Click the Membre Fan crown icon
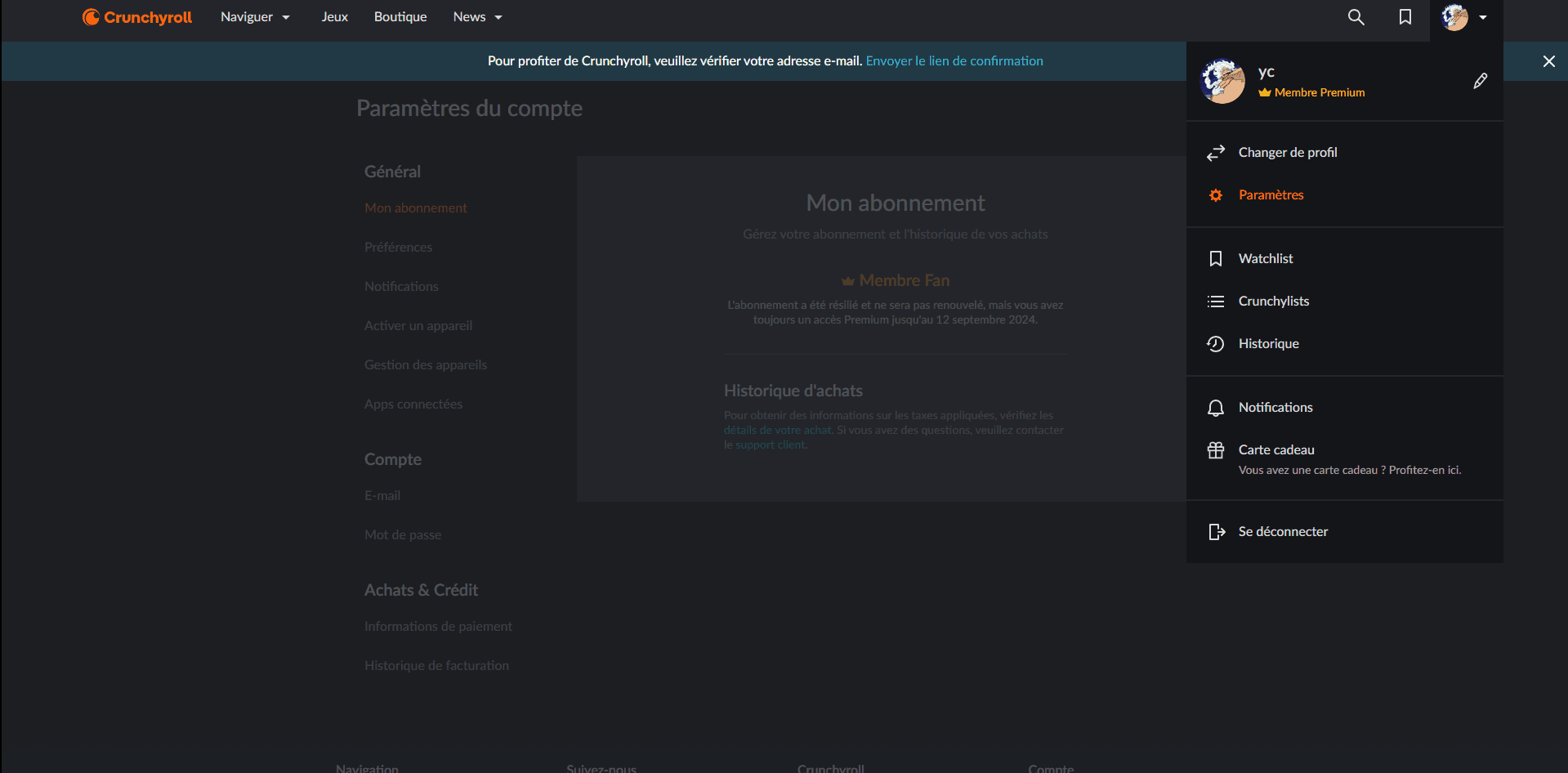 (848, 281)
